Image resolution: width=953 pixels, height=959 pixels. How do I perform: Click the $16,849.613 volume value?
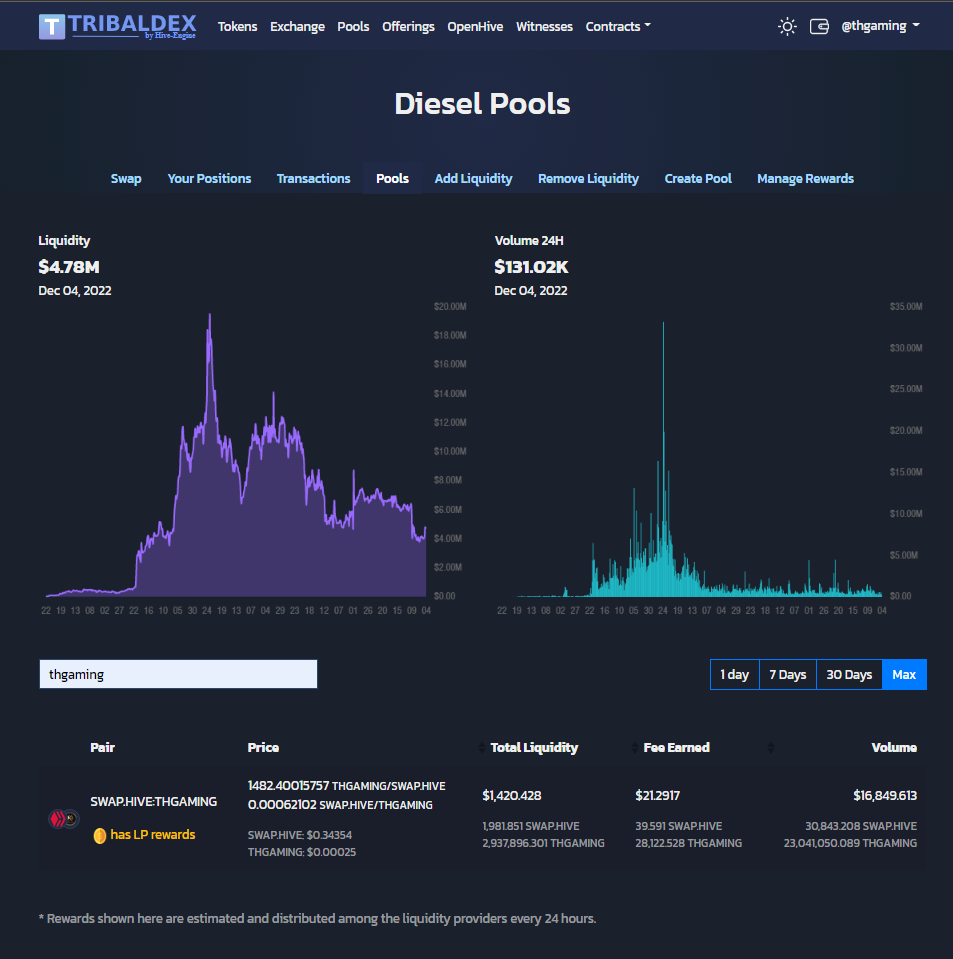click(x=885, y=795)
